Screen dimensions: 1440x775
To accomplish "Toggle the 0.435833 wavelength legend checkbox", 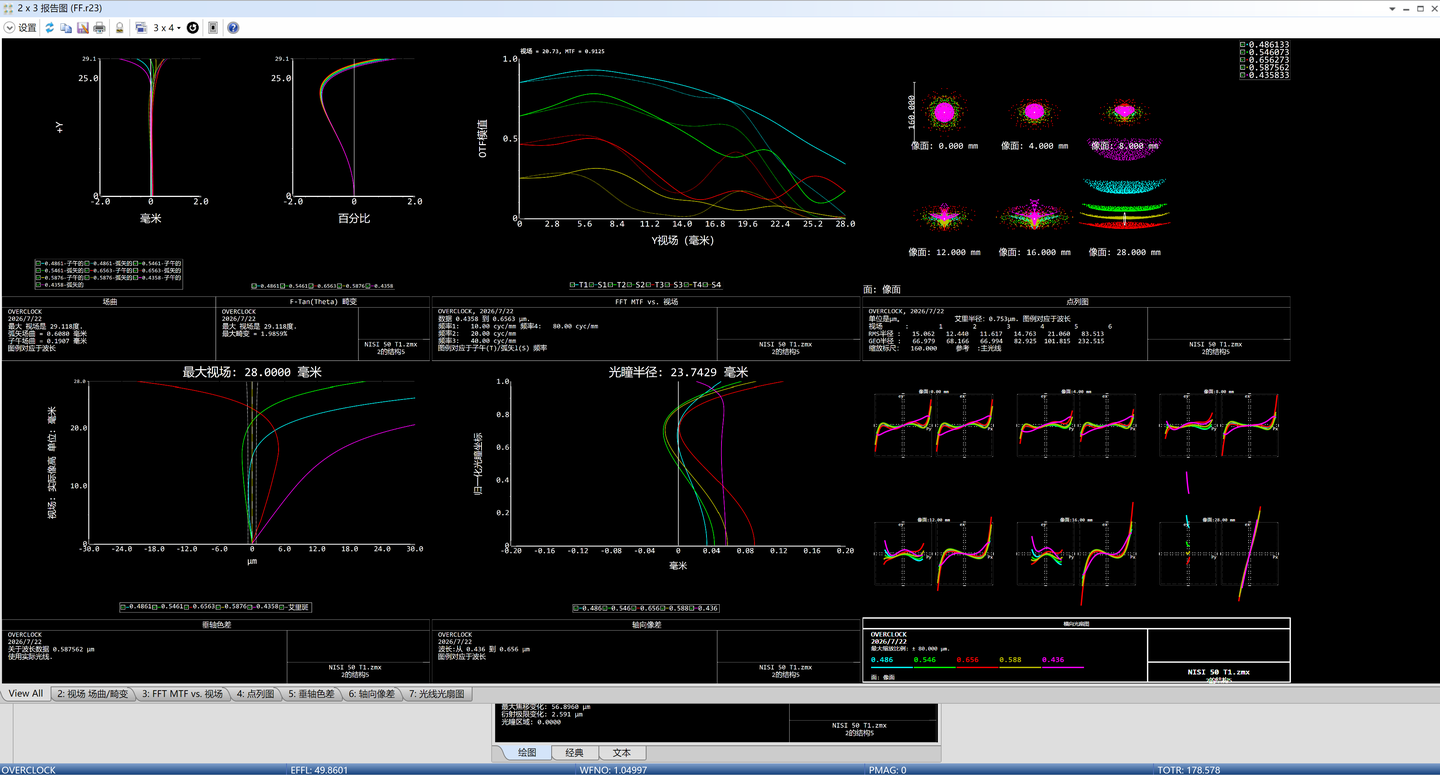I will tap(1243, 75).
